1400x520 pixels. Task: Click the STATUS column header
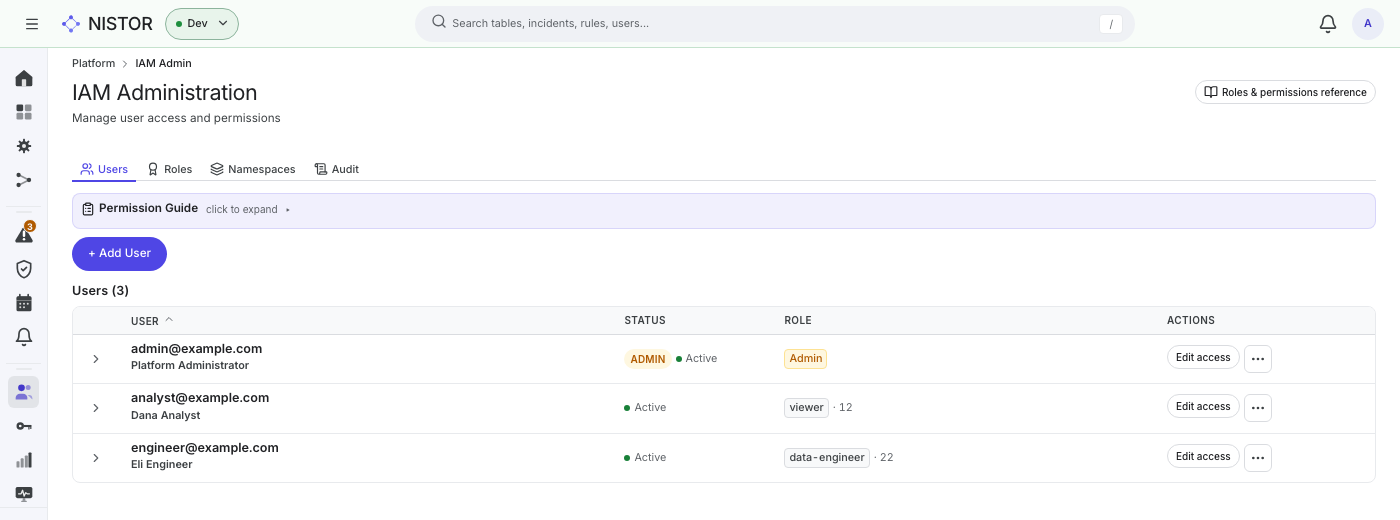pyautogui.click(x=644, y=320)
